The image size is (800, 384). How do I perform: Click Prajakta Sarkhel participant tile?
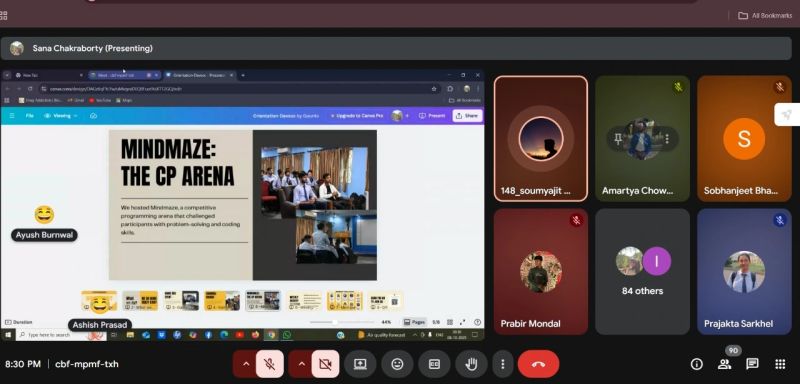(744, 271)
